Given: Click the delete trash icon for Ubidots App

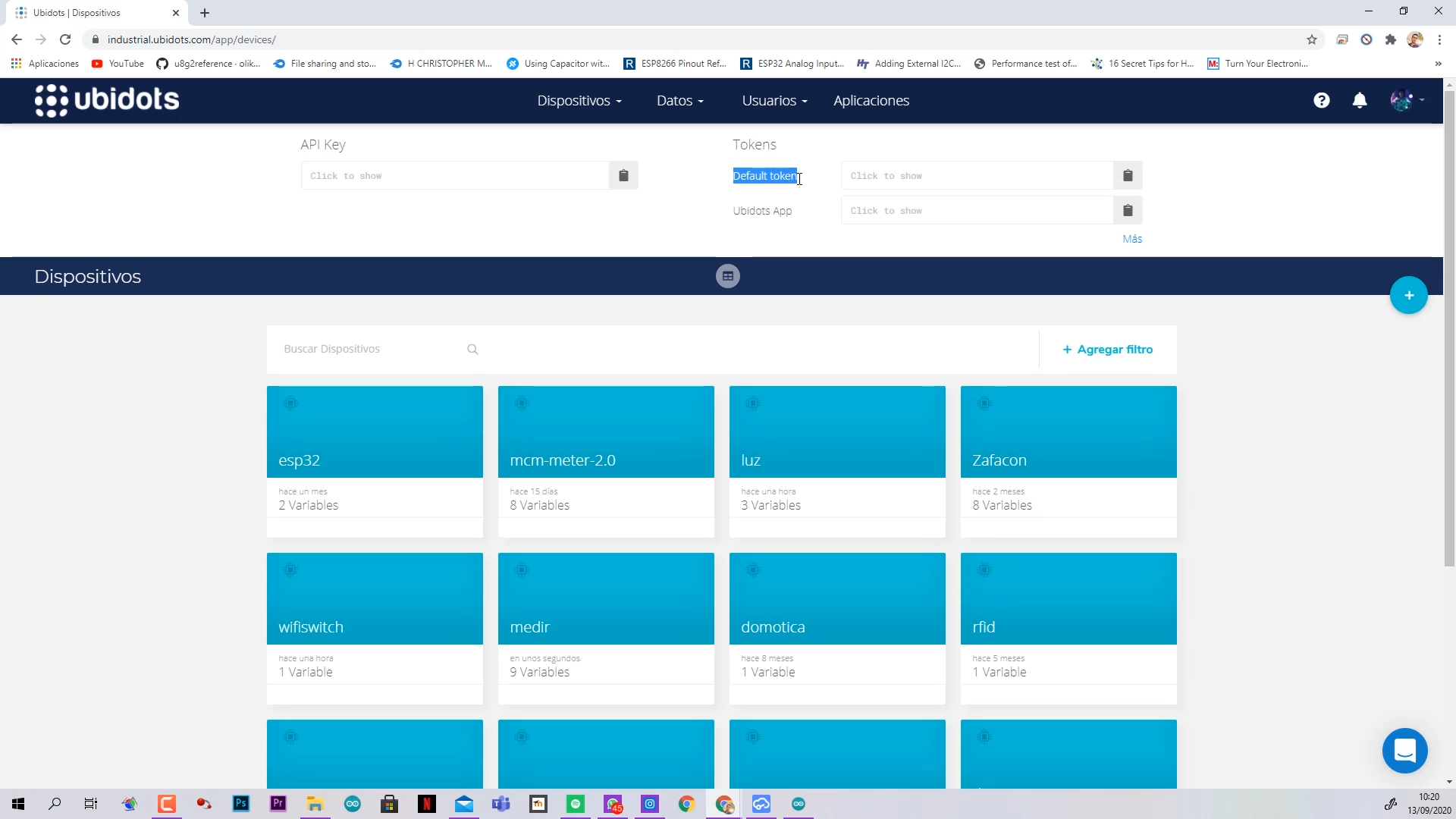Looking at the screenshot, I should click(1128, 210).
